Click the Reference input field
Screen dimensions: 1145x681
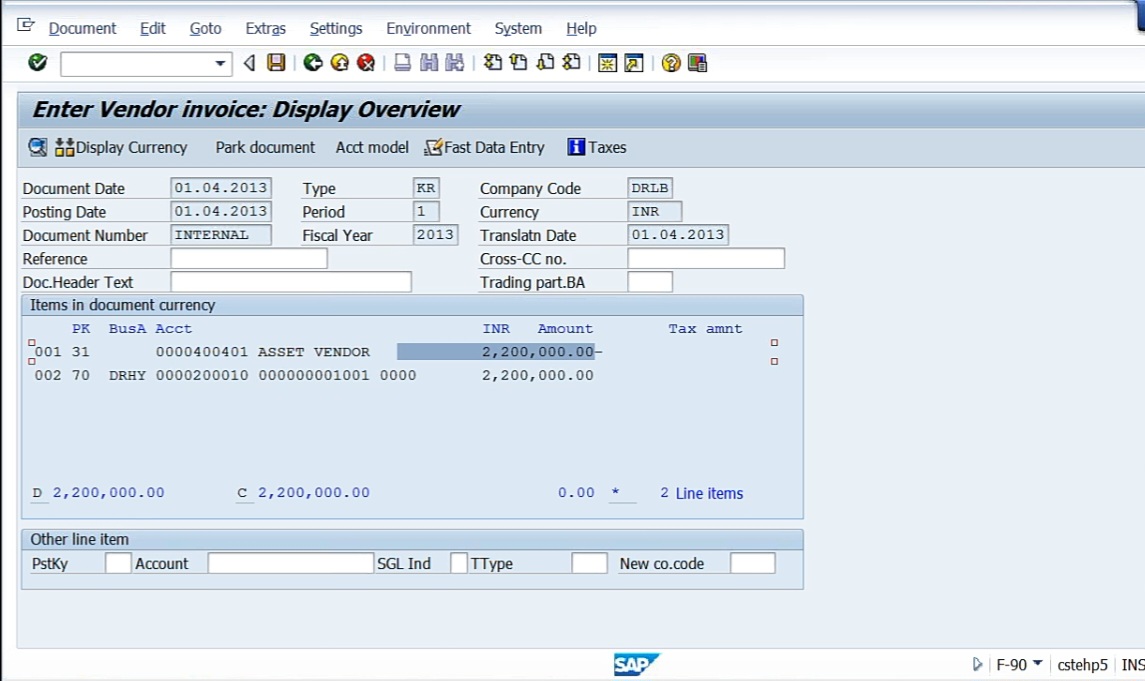tap(249, 258)
